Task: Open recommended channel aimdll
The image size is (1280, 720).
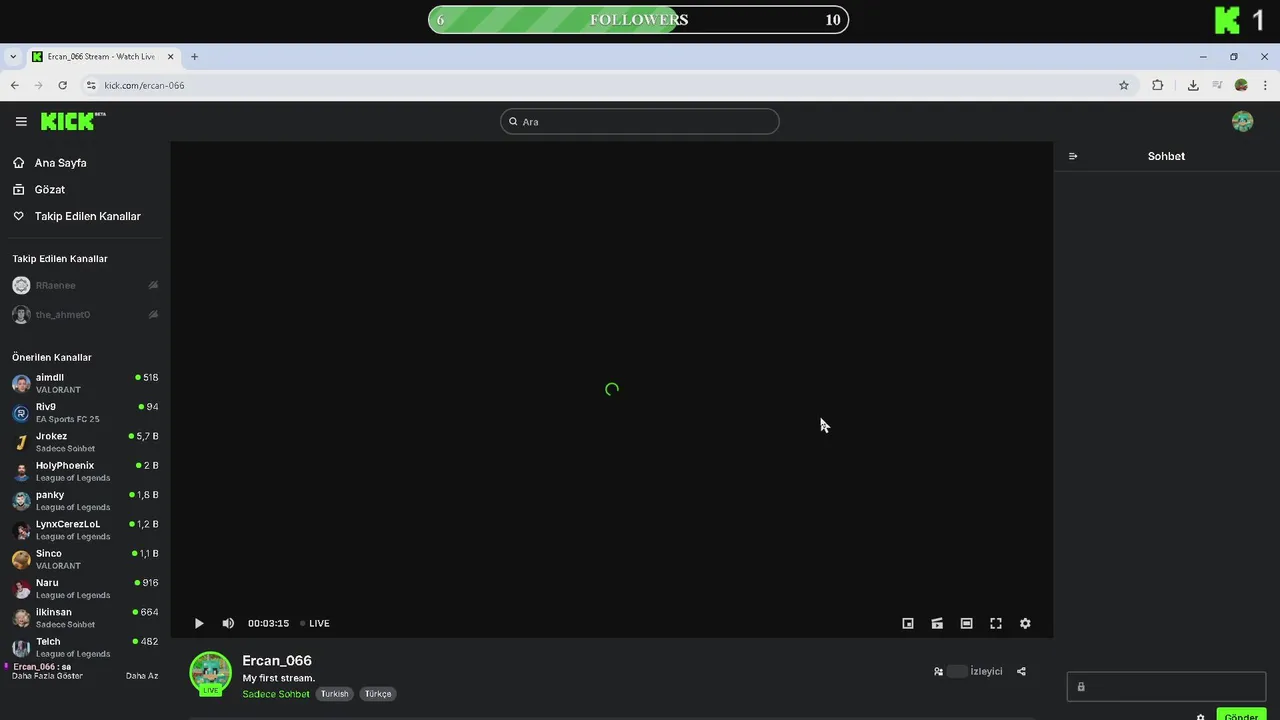Action: point(85,383)
